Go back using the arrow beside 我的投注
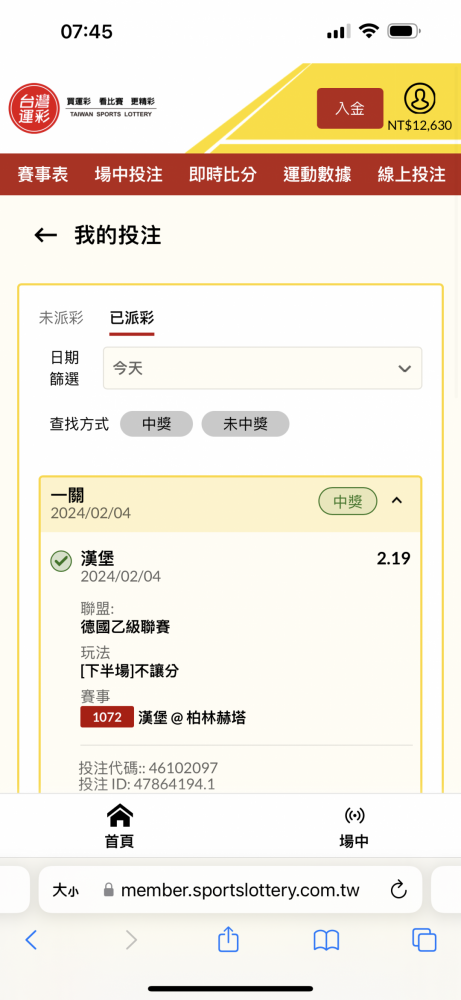This screenshot has height=1000, width=461. (x=45, y=235)
